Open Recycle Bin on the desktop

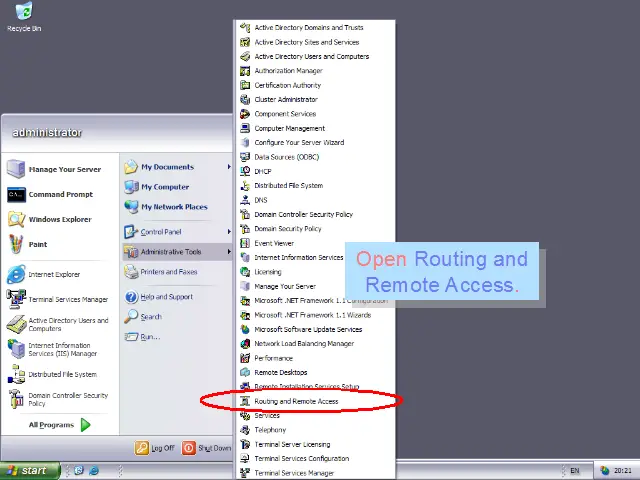[x=24, y=17]
